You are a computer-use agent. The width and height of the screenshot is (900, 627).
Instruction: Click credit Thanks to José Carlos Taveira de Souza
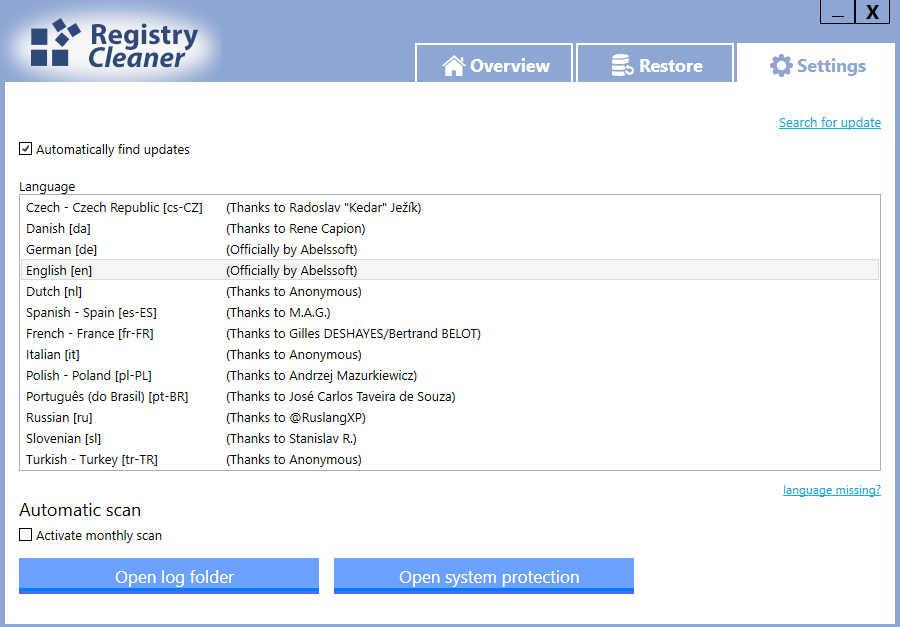click(341, 397)
